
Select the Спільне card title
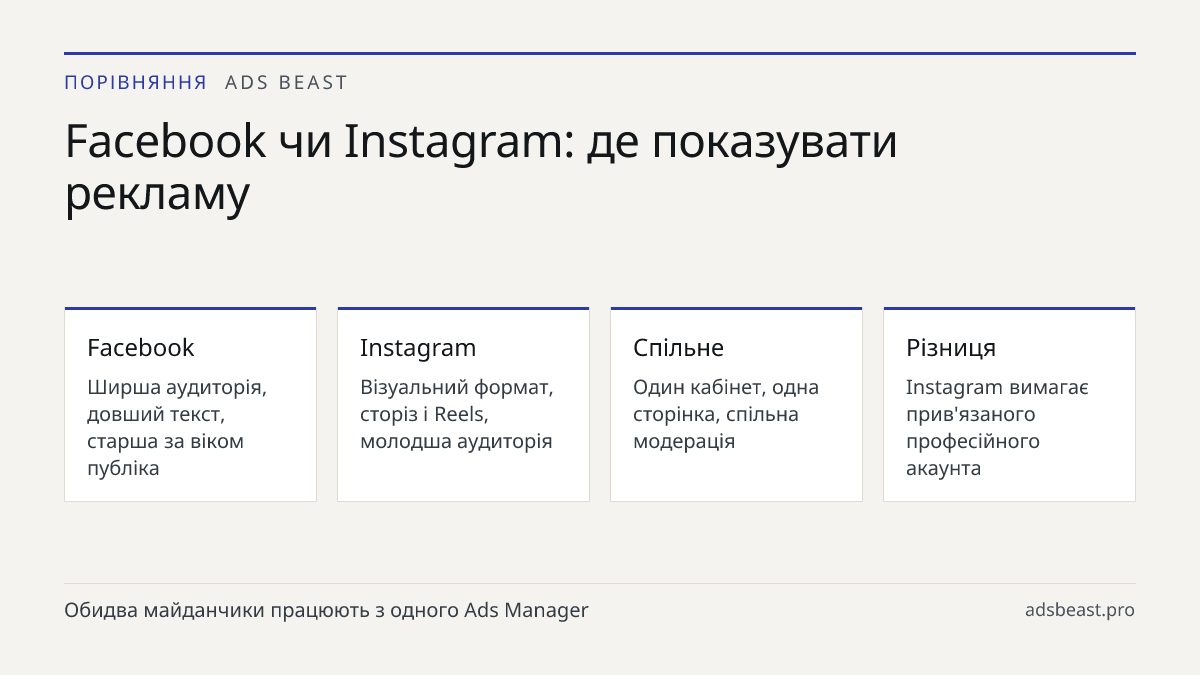678,348
